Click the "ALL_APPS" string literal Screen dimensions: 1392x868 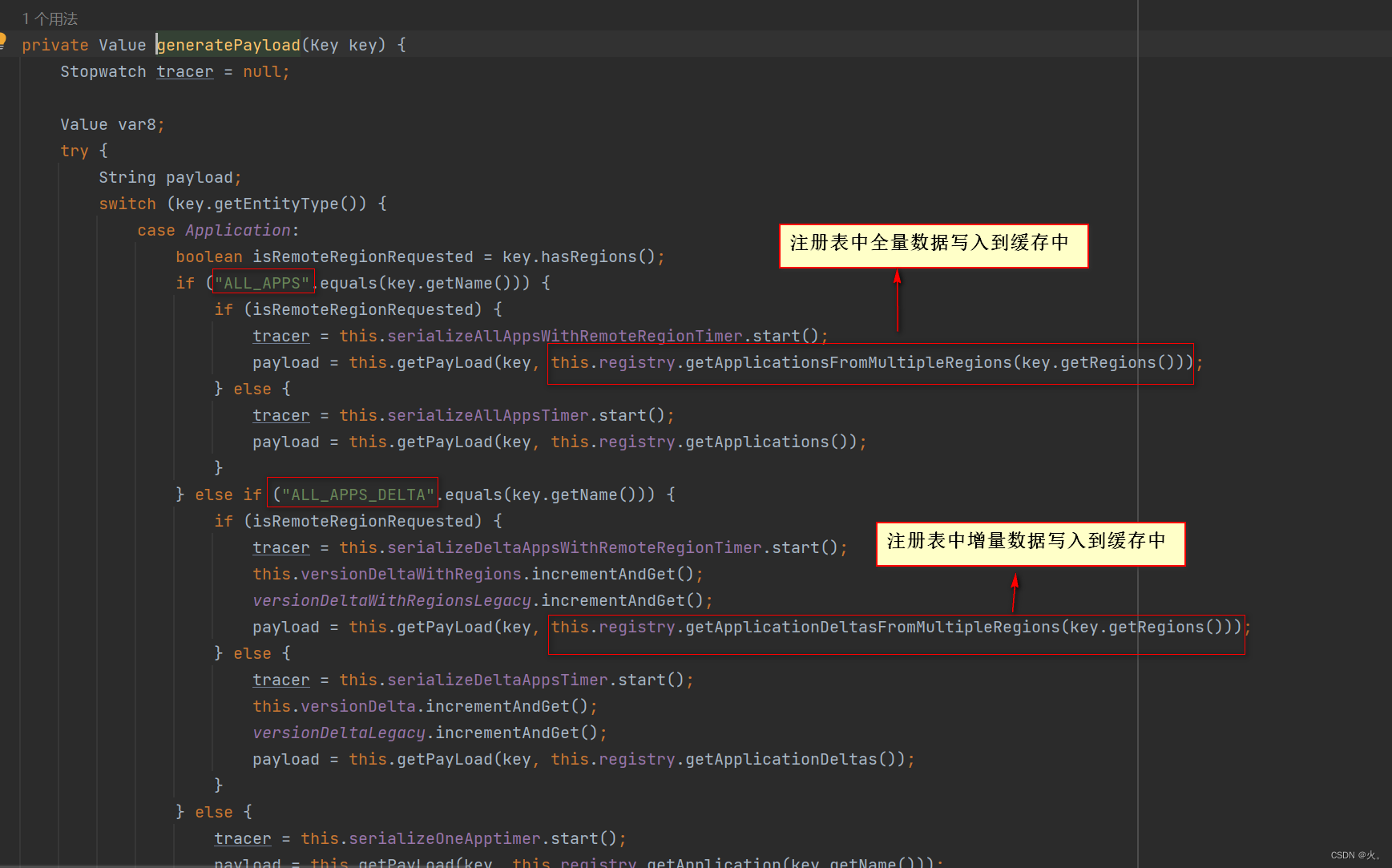[262, 283]
